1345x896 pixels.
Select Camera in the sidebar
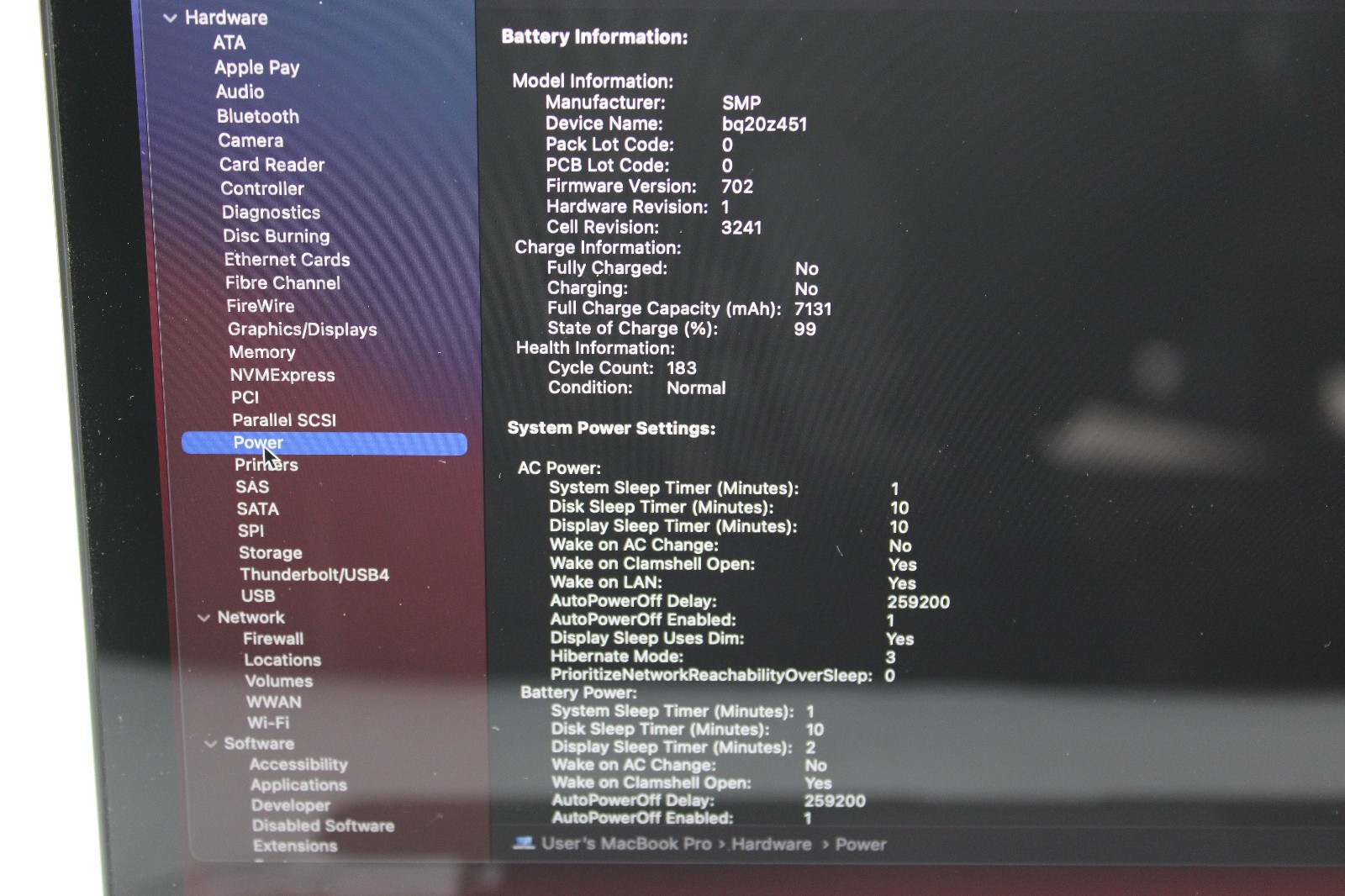(251, 140)
